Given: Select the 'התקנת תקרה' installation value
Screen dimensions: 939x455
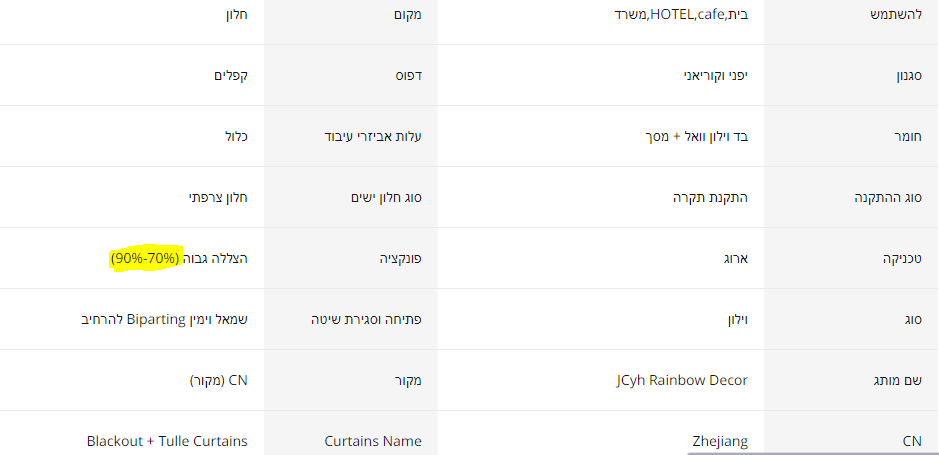Looking at the screenshot, I should (x=710, y=197).
